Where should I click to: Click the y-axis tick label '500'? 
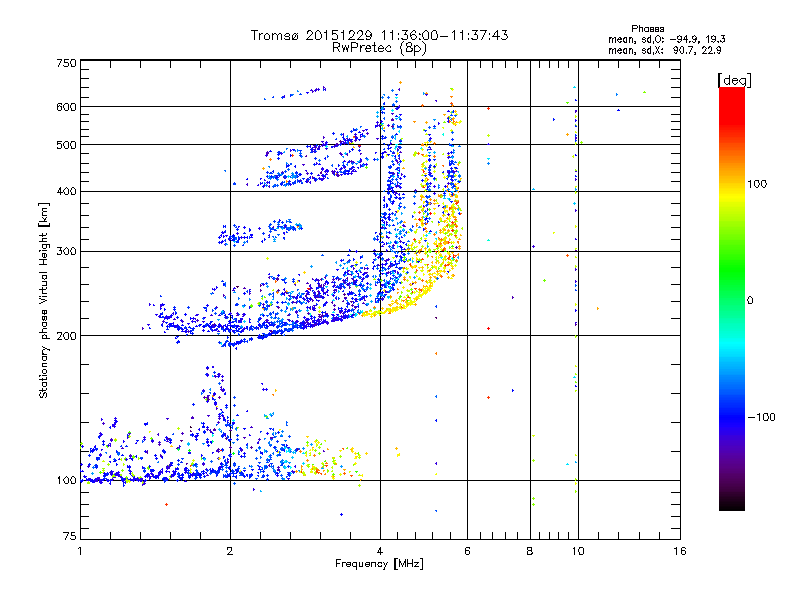66,145
